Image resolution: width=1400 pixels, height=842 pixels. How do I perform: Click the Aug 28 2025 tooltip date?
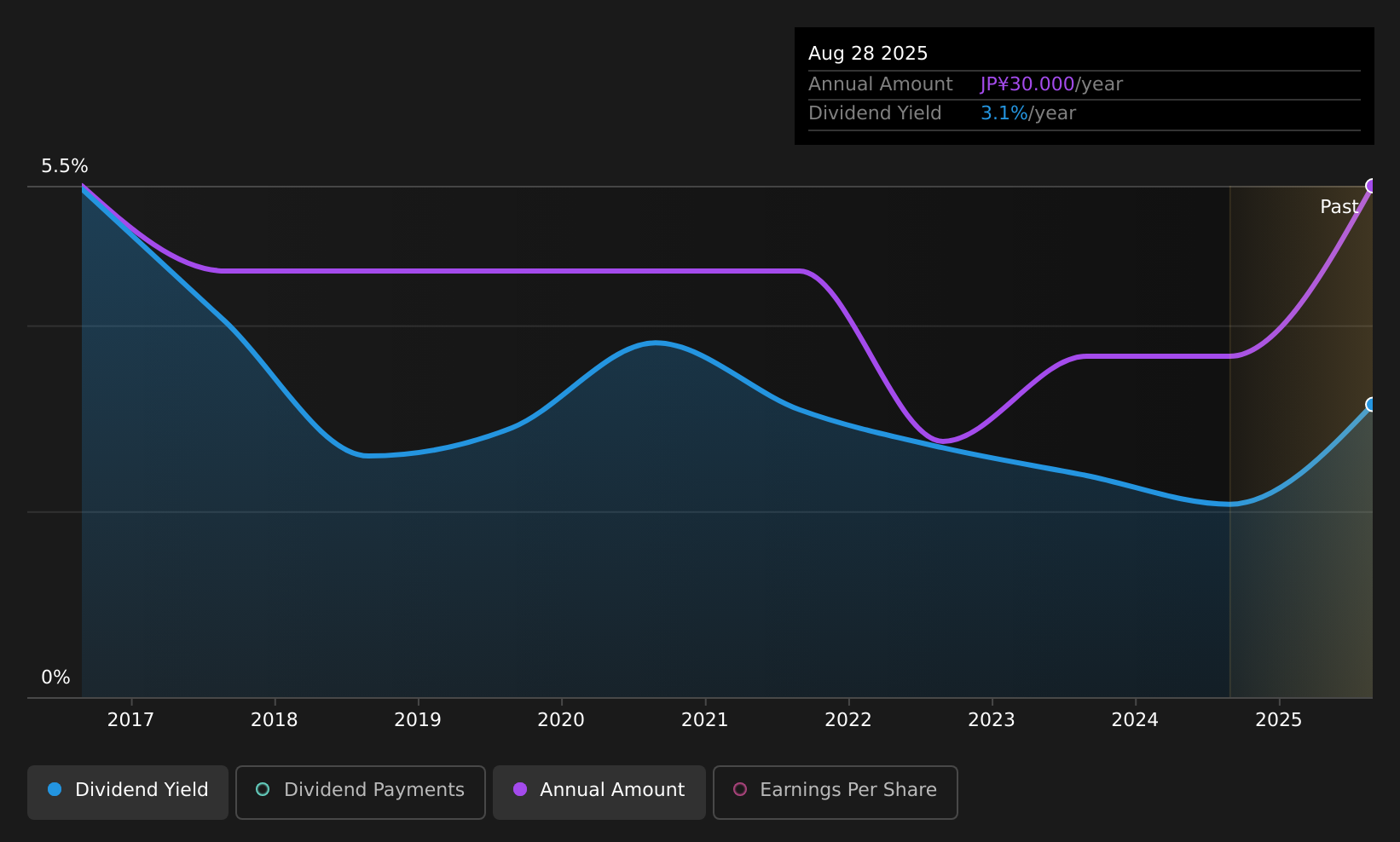click(868, 54)
